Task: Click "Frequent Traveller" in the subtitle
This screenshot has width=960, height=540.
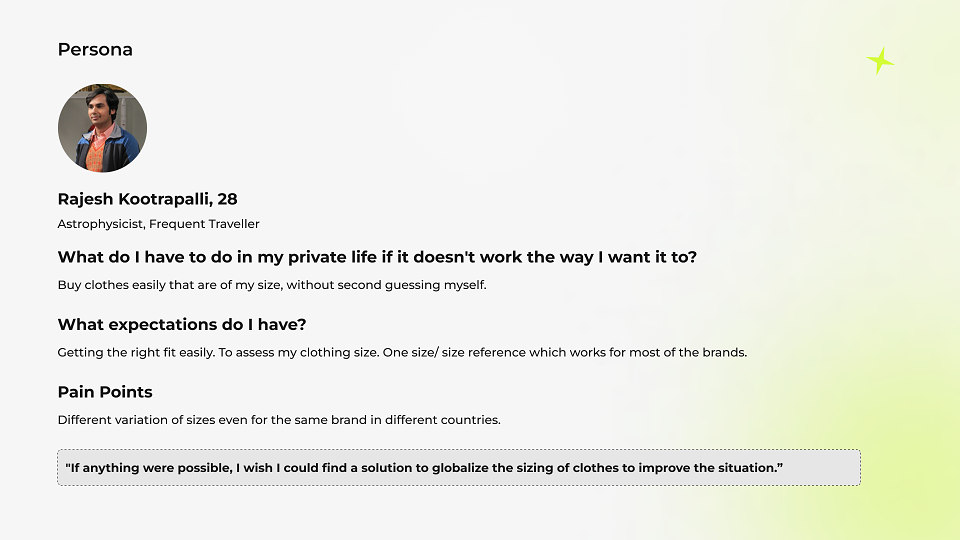Action: pyautogui.click(x=204, y=224)
